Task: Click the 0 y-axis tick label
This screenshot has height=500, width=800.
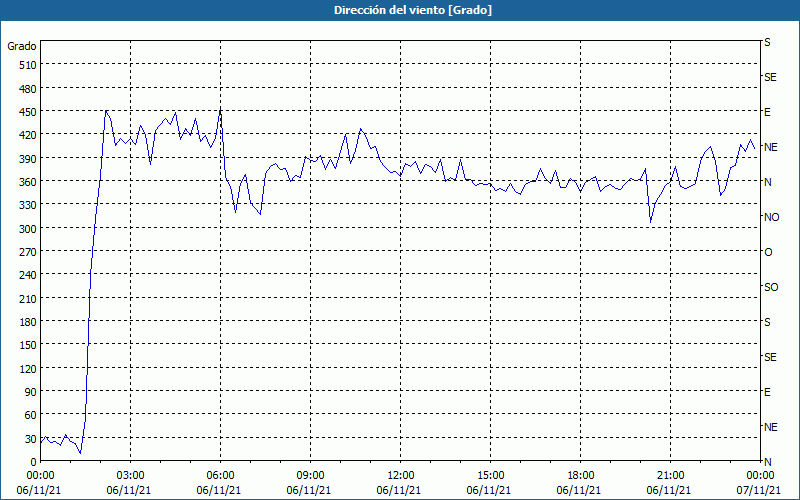Action: click(x=34, y=462)
